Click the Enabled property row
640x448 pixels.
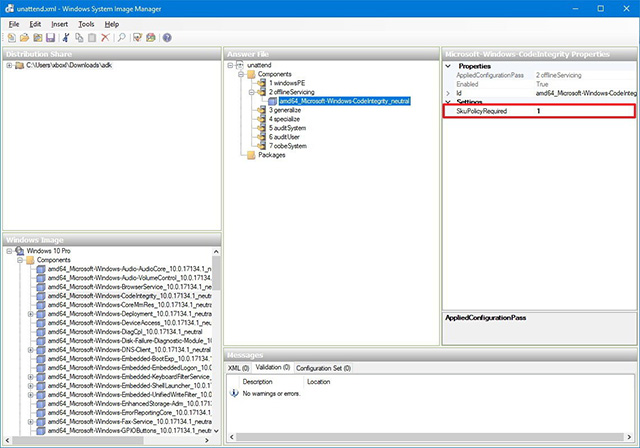(540, 84)
